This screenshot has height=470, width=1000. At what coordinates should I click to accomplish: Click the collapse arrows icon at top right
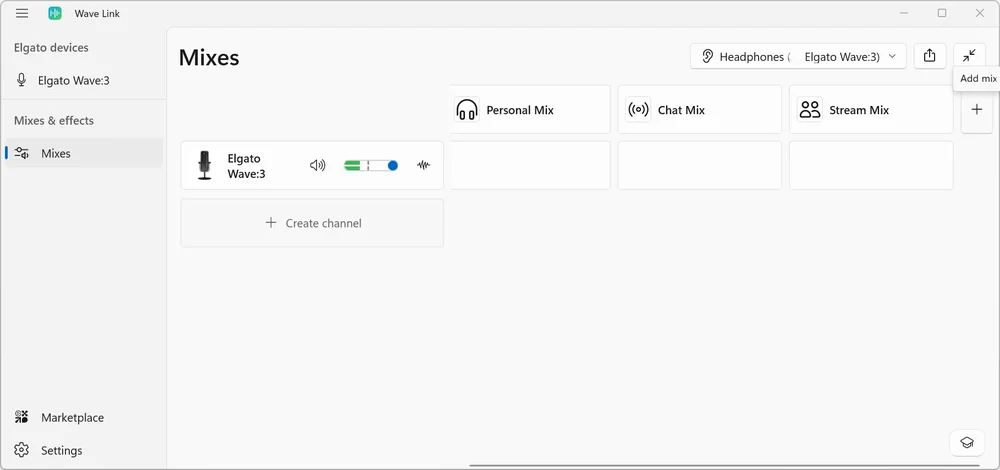click(x=969, y=56)
